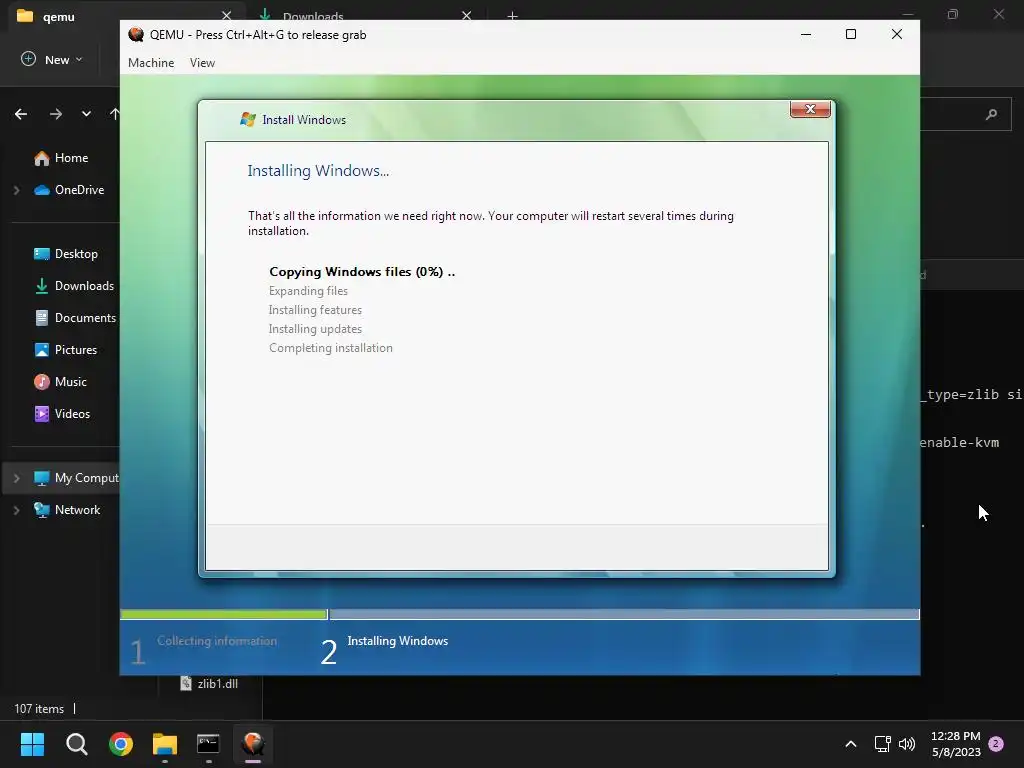Open the Windows Start menu
The height and width of the screenshot is (768, 1024).
pyautogui.click(x=32, y=744)
